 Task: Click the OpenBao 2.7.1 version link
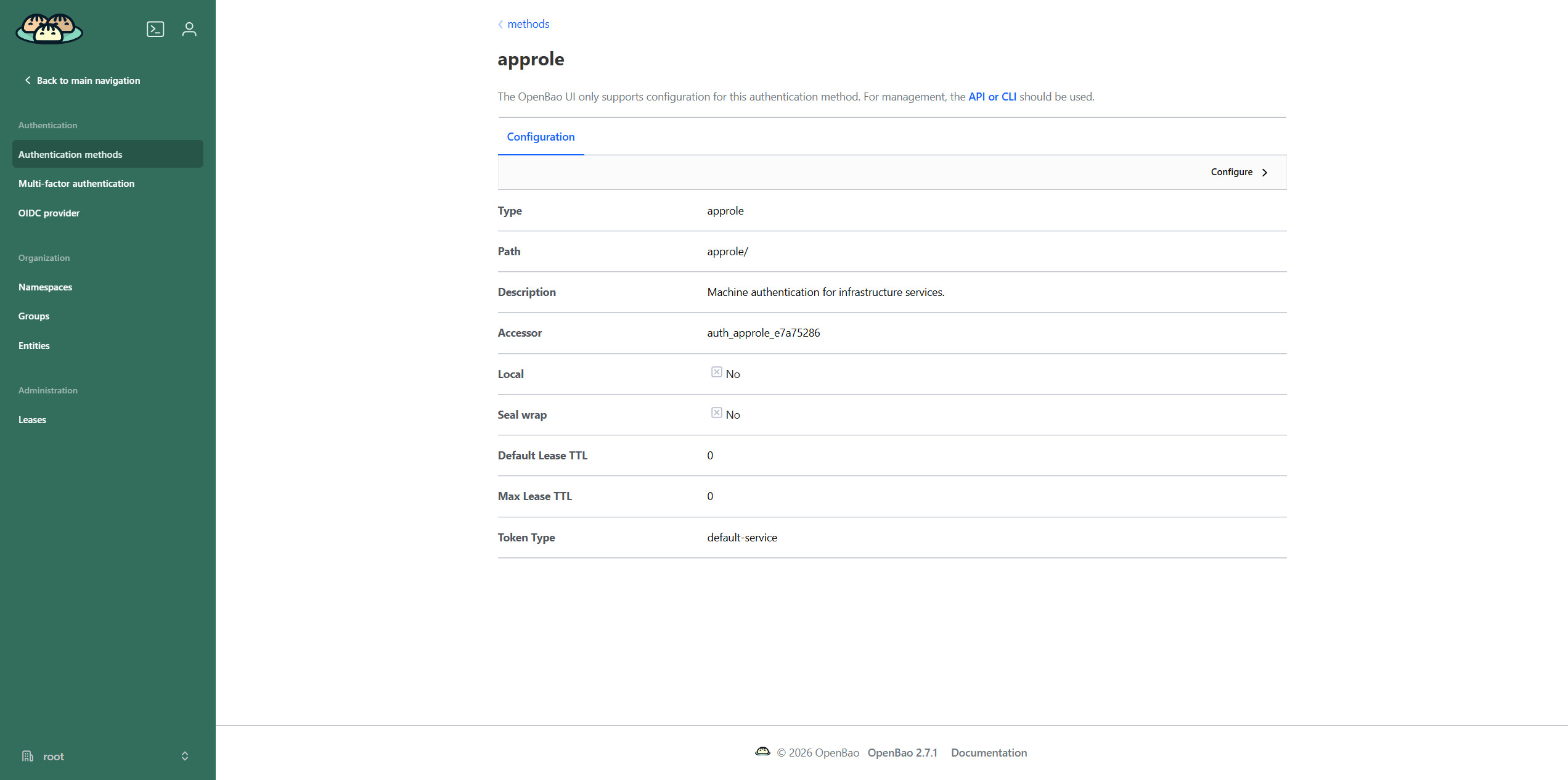[x=902, y=752]
